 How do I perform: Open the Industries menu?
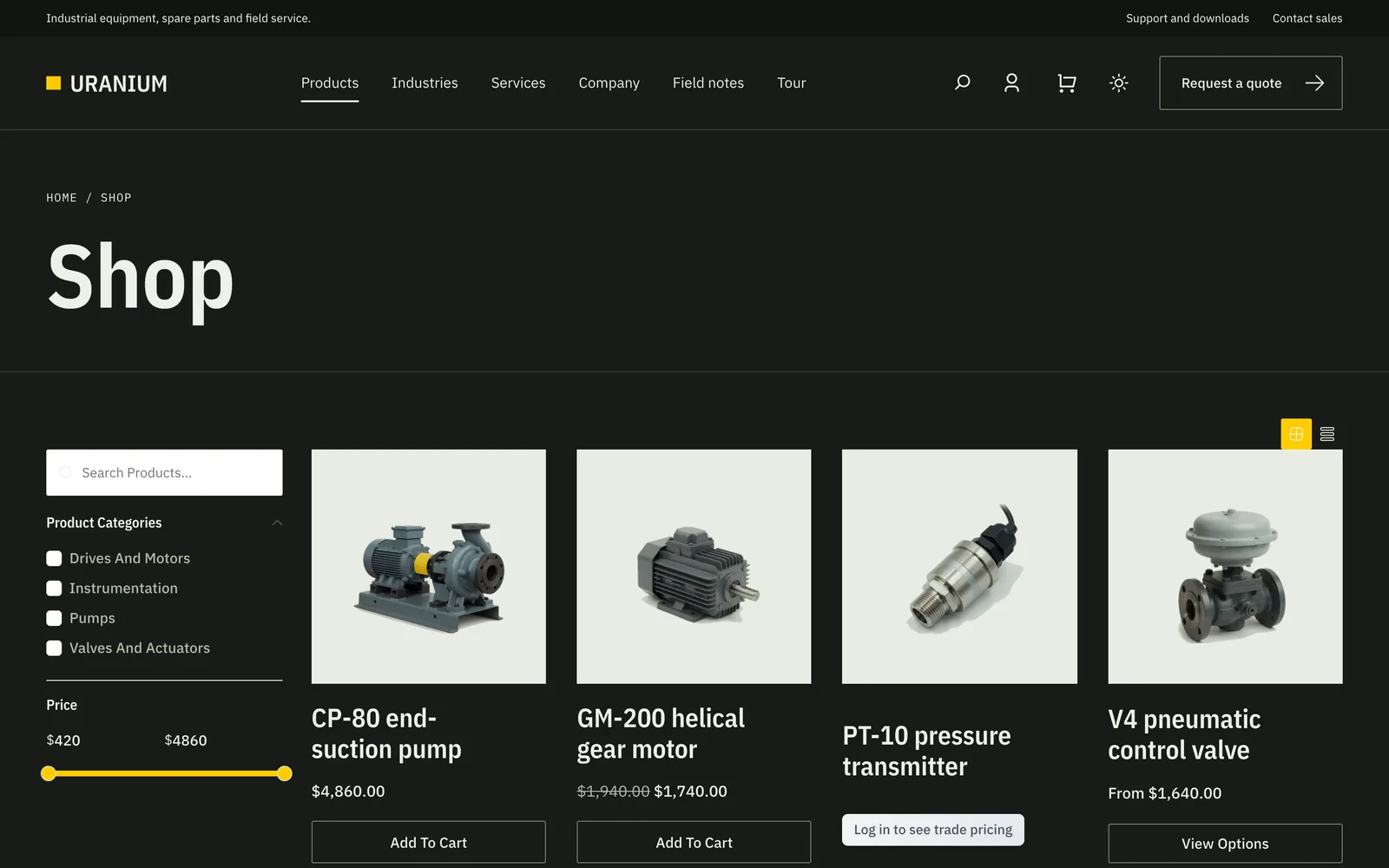pyautogui.click(x=425, y=83)
